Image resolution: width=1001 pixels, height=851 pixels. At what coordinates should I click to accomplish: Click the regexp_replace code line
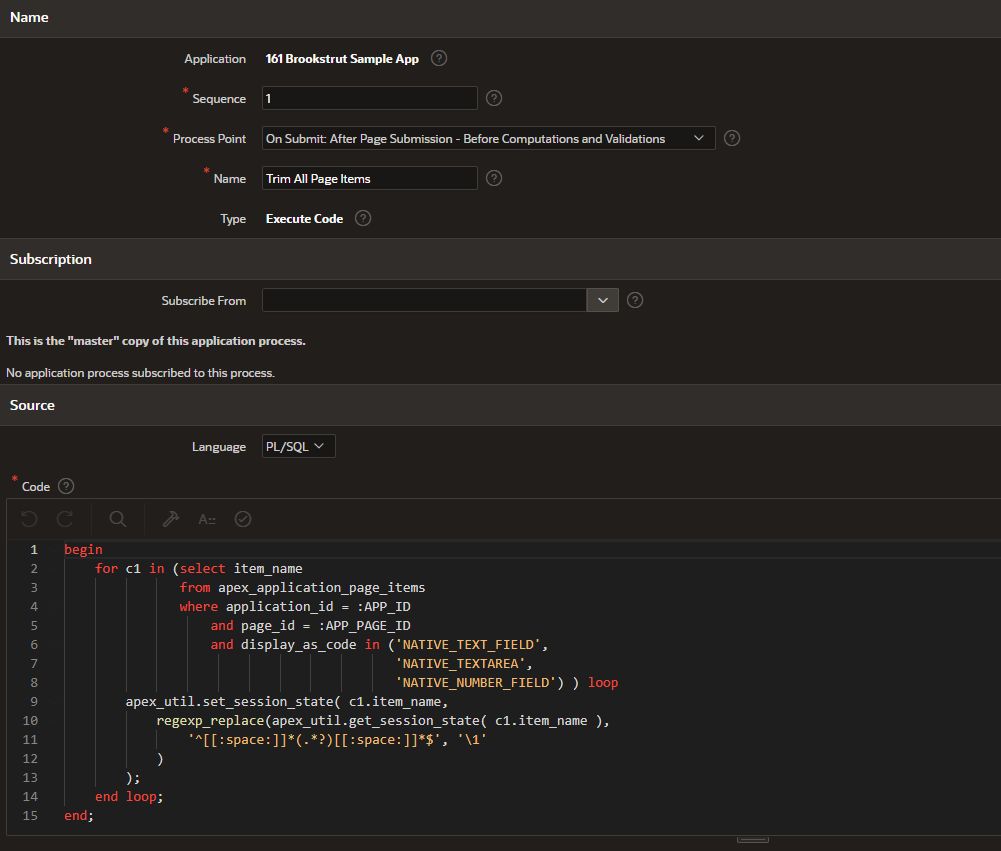pos(383,721)
